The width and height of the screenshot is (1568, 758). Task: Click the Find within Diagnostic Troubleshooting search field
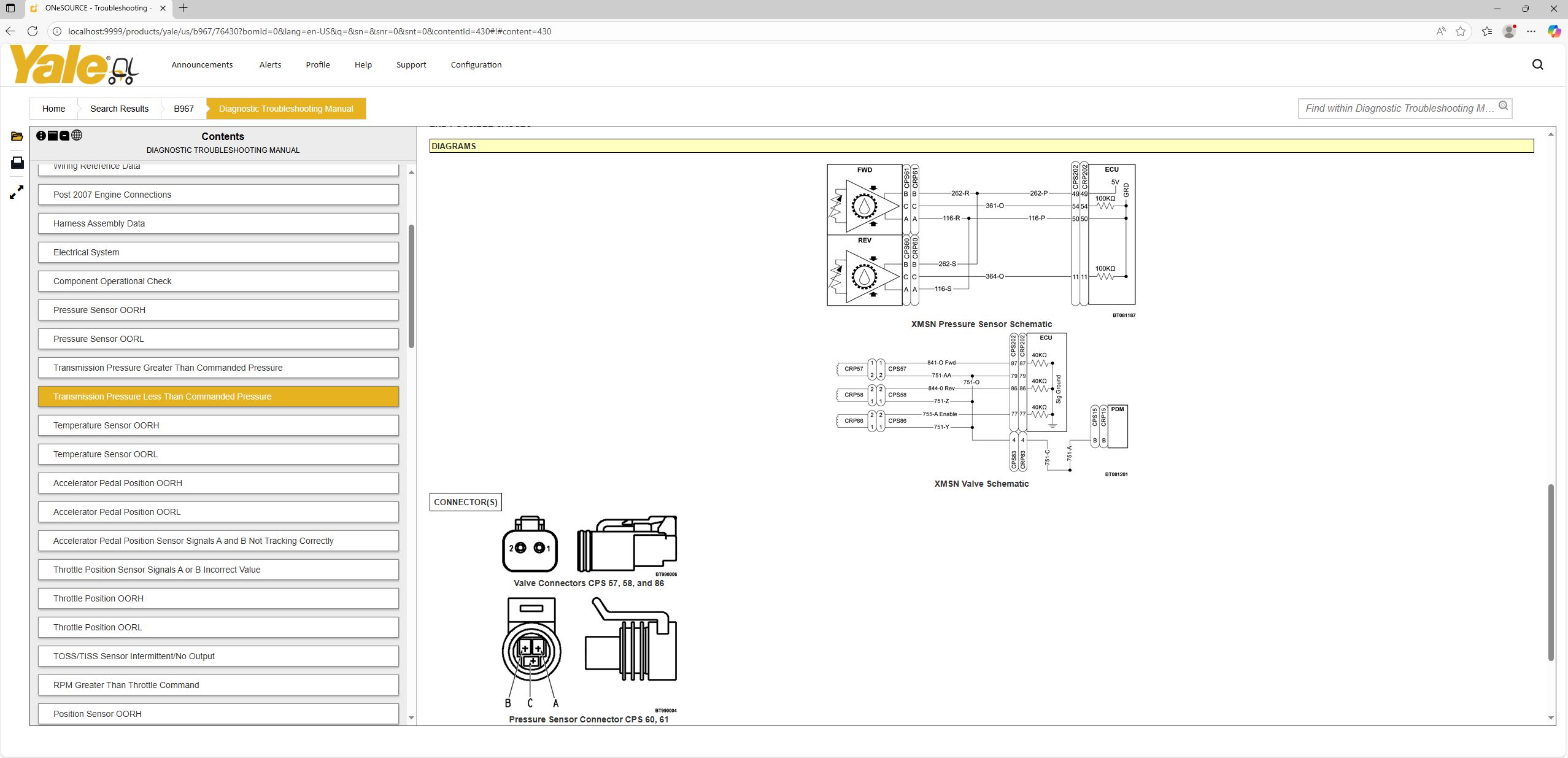[x=1393, y=108]
